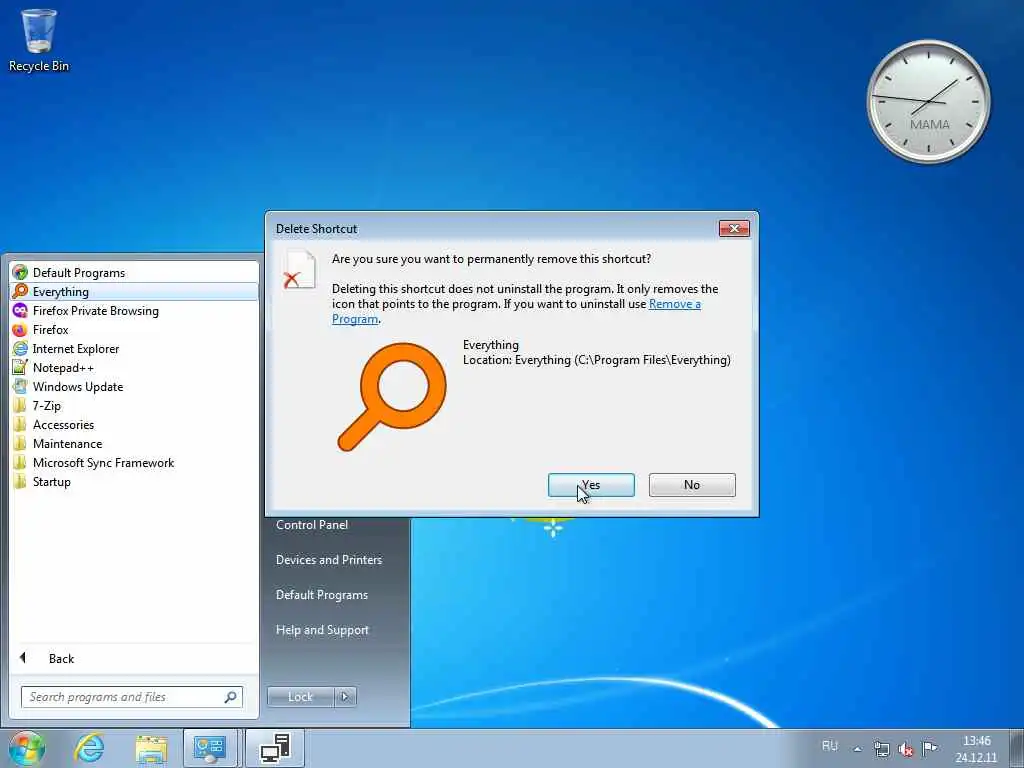Click the Notepad++ icon in programs list
Screen dimensions: 1024x768
pos(20,367)
